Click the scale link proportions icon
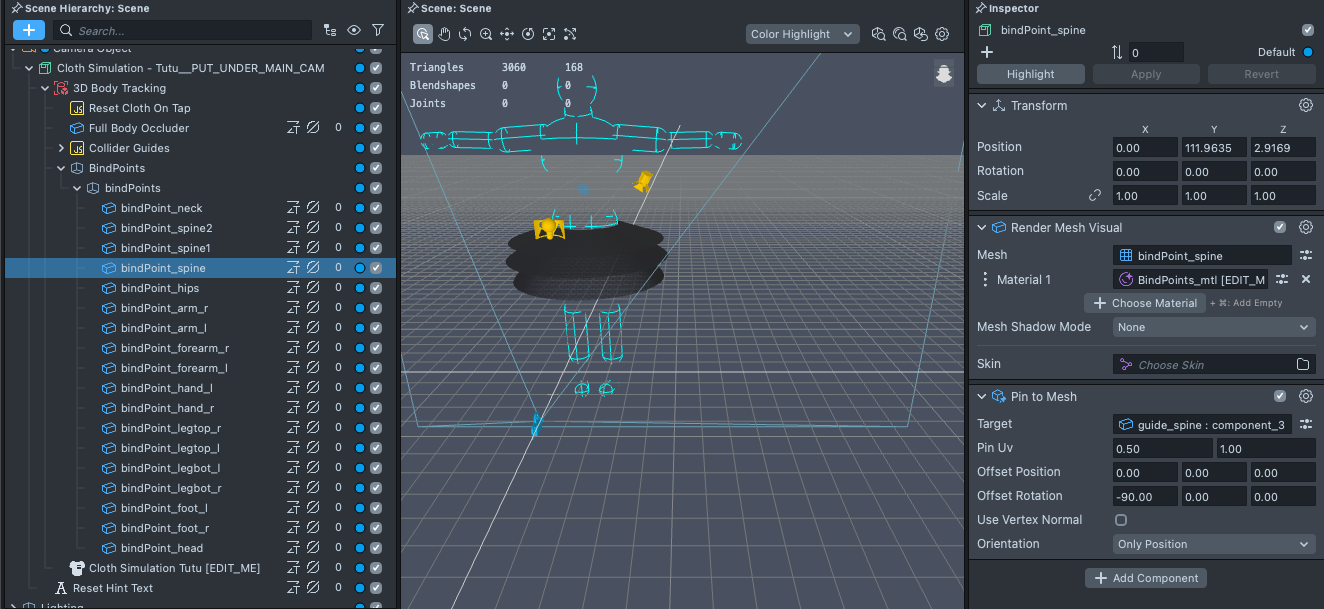Image resolution: width=1324 pixels, height=609 pixels. click(1095, 196)
